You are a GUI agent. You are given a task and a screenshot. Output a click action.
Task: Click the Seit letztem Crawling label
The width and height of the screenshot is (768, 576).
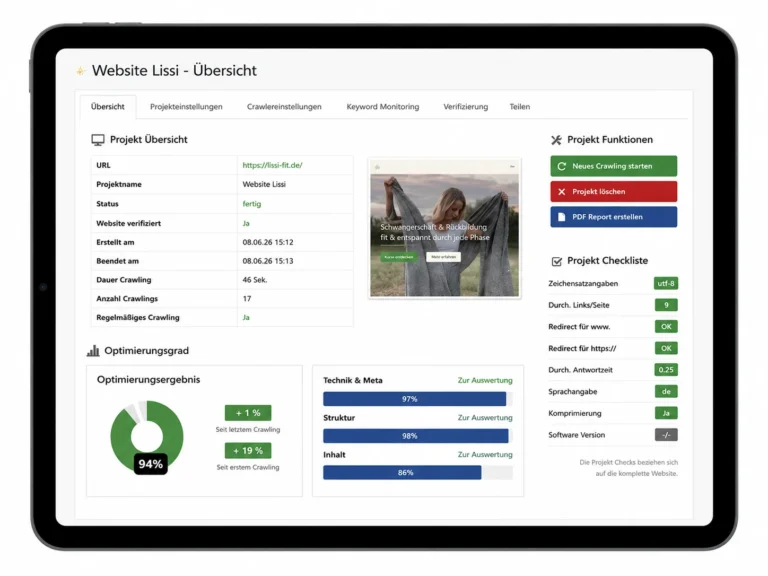pyautogui.click(x=248, y=430)
